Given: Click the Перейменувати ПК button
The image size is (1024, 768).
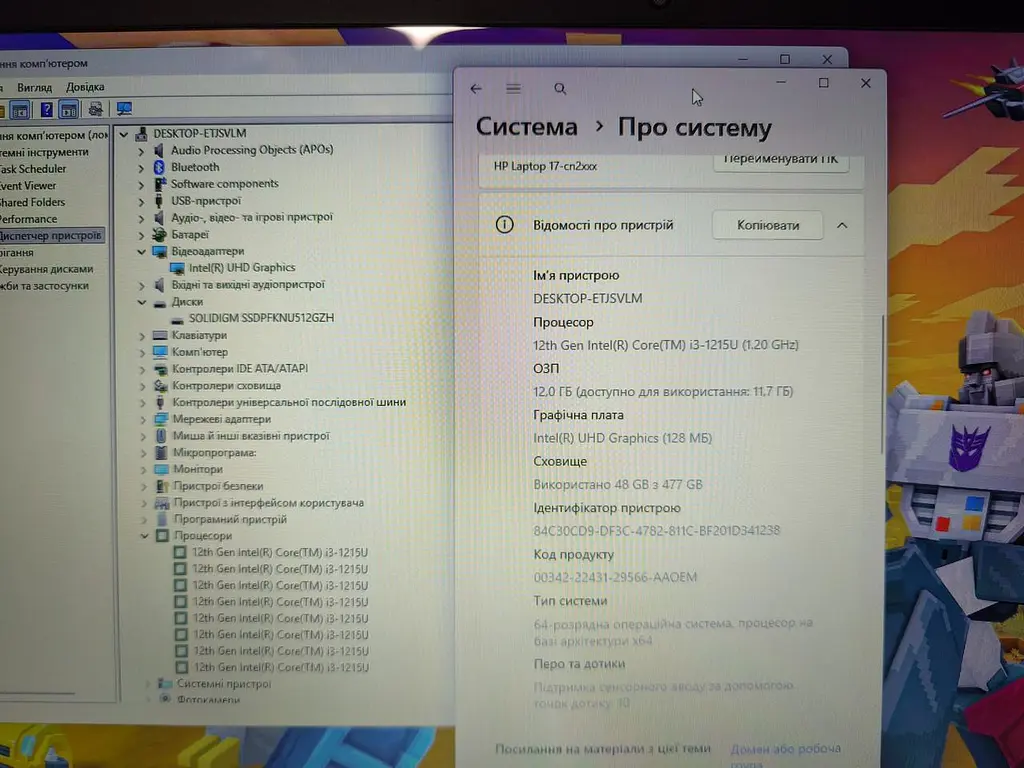Looking at the screenshot, I should tap(780, 161).
